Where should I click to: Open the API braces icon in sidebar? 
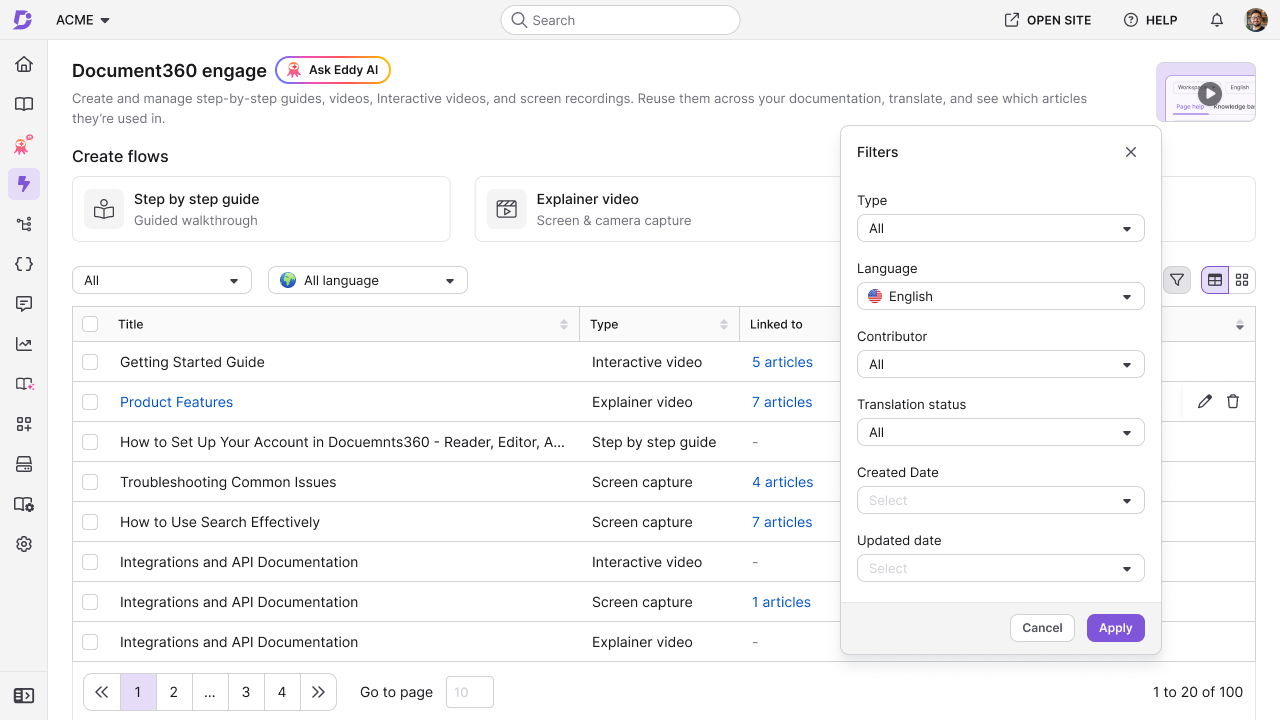point(24,264)
